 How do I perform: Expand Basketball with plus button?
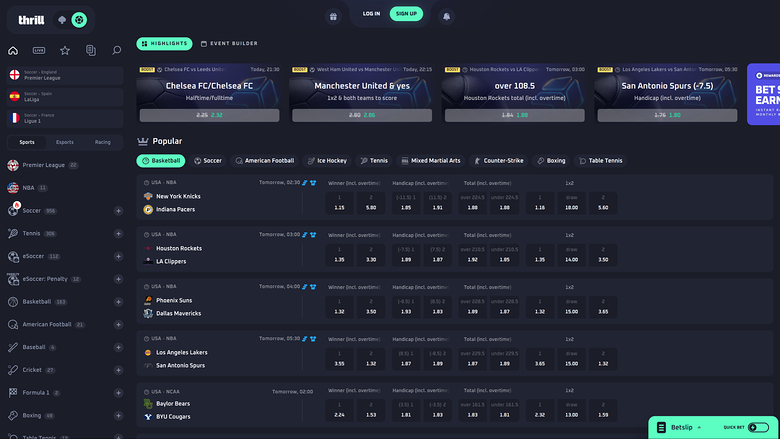(x=118, y=302)
